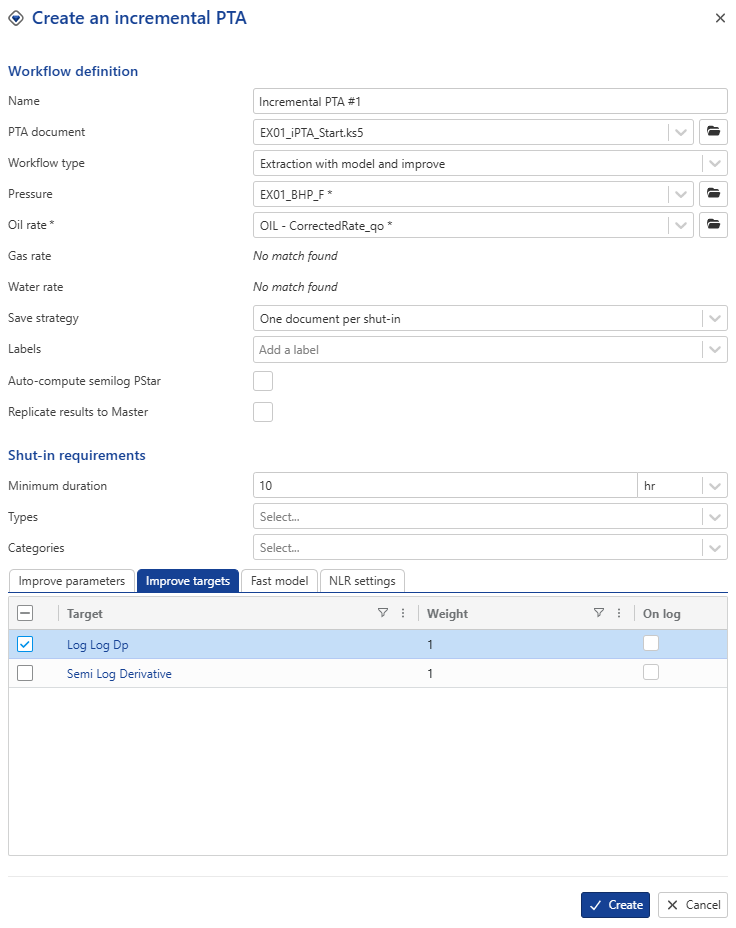
Task: Check the Semi Log Derivative row
Action: point(25,674)
